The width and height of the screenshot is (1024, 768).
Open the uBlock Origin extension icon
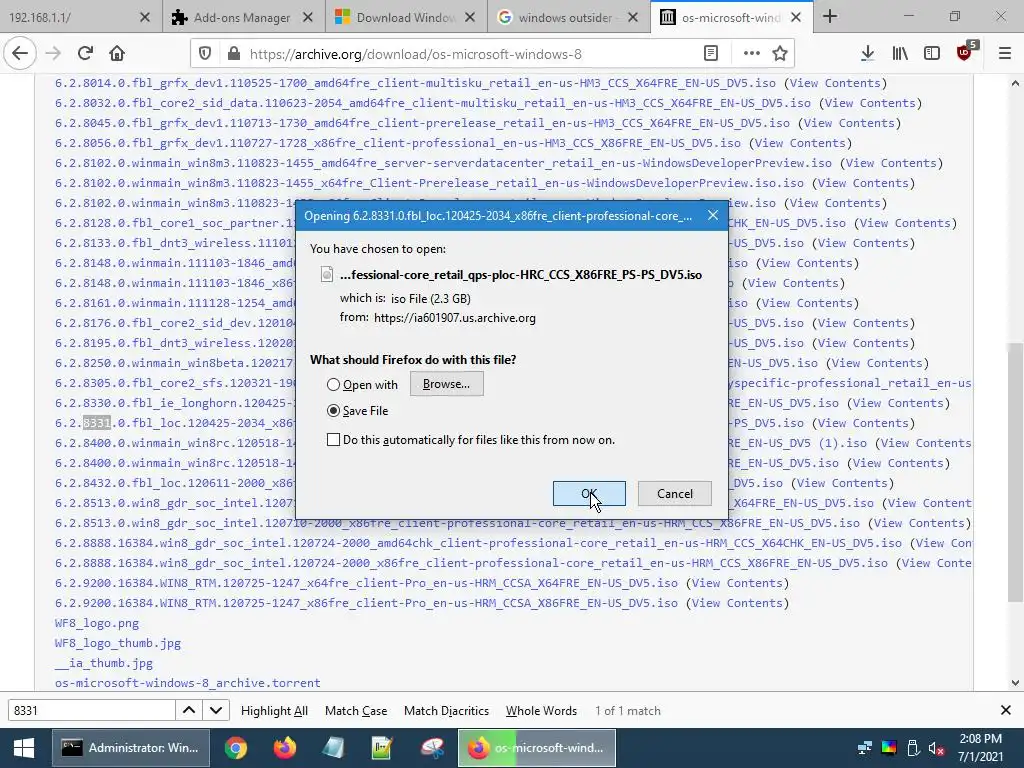click(x=966, y=52)
